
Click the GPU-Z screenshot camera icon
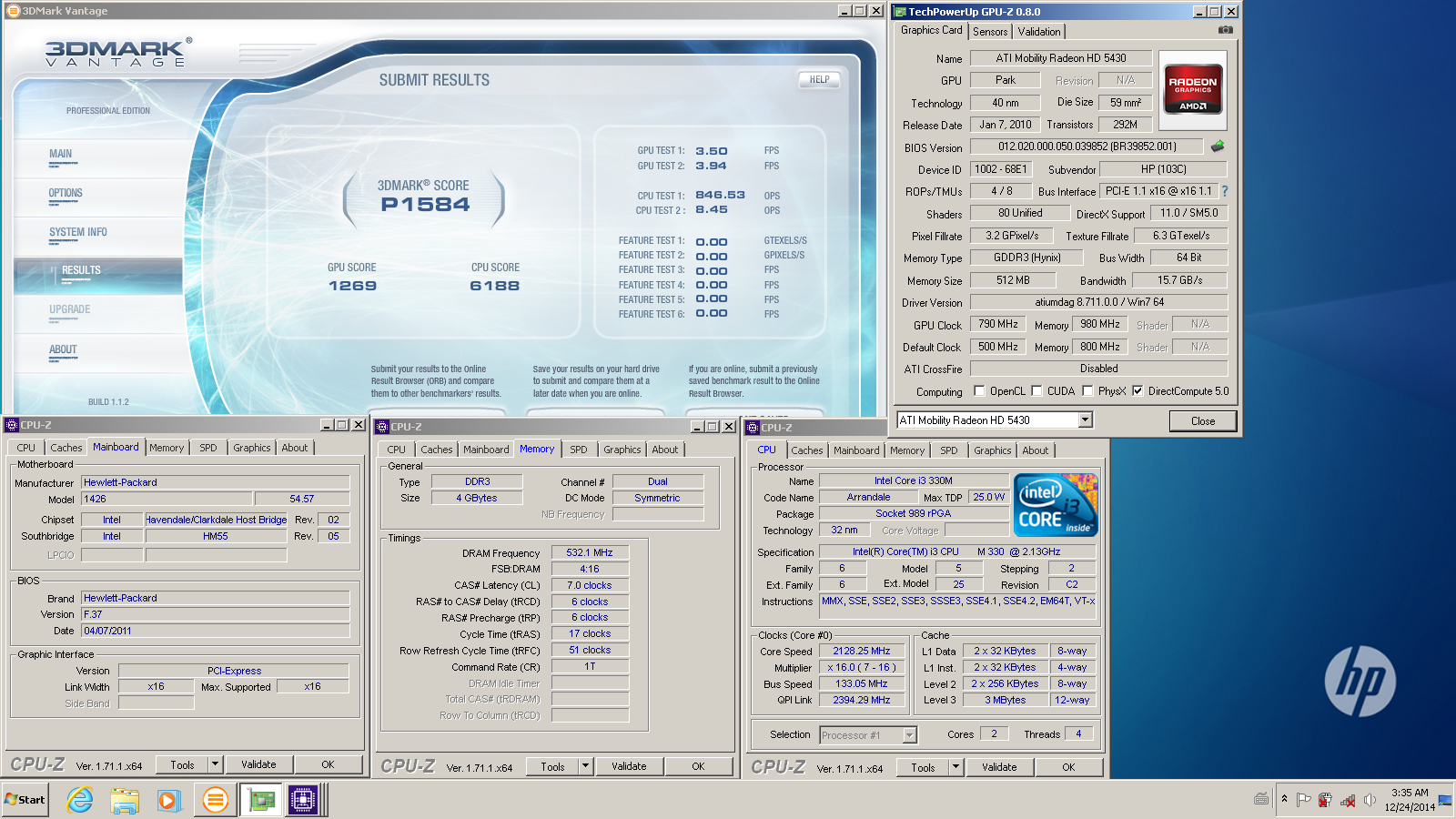tap(1225, 30)
